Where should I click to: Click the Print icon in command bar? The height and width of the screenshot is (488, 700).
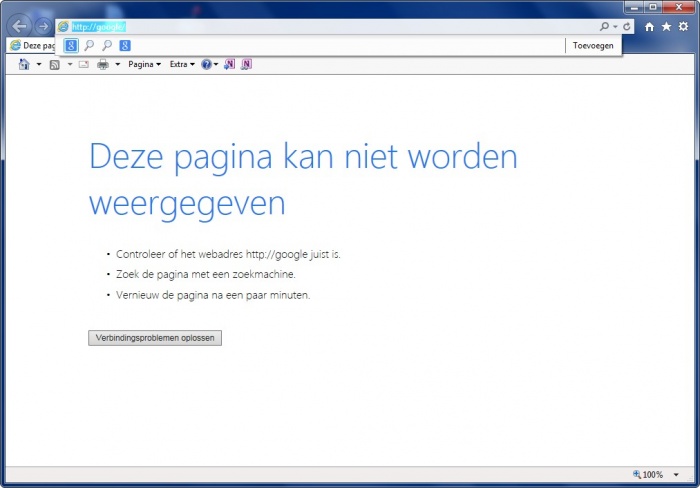pyautogui.click(x=103, y=64)
